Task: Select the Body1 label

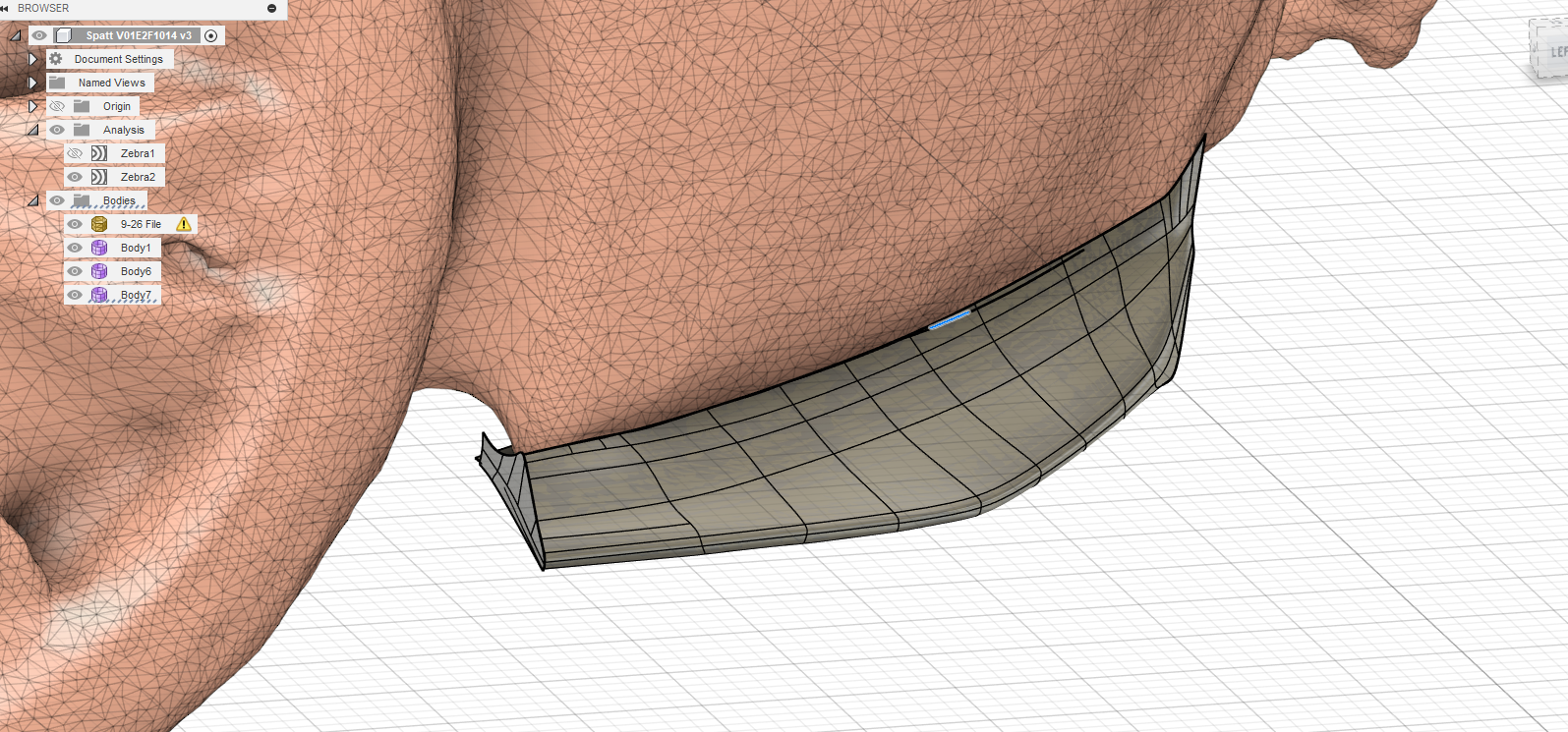Action: click(x=136, y=248)
